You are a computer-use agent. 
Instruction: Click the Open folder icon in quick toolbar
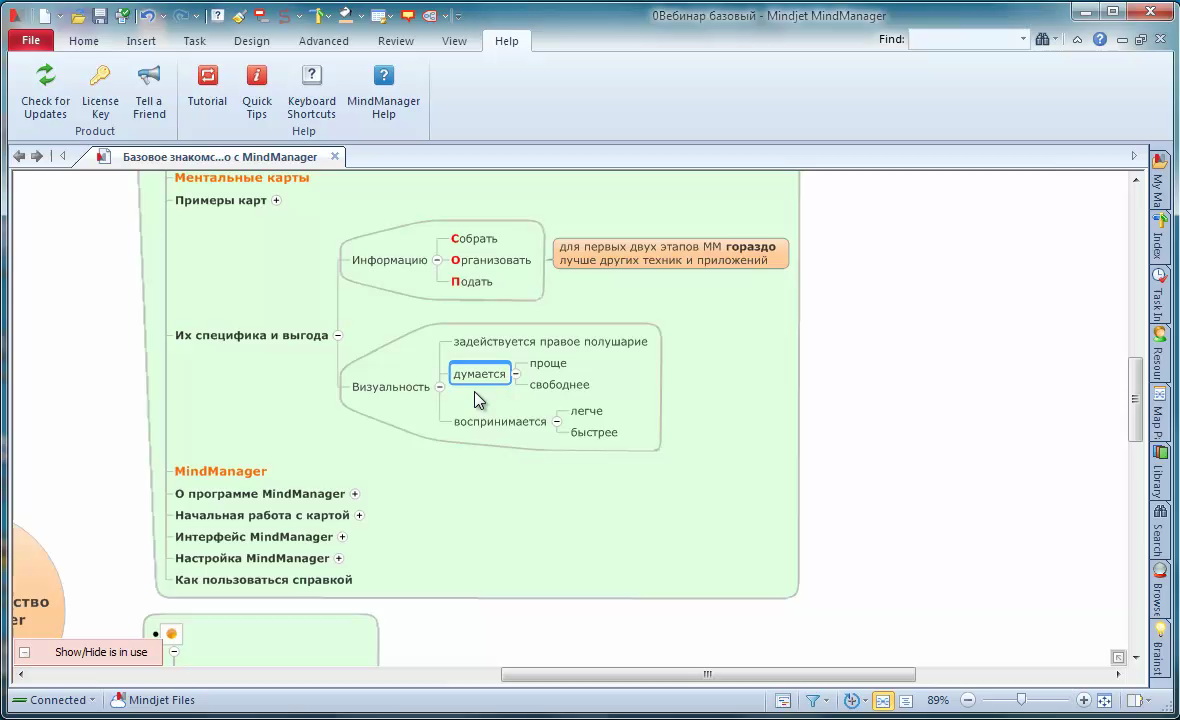tap(78, 15)
